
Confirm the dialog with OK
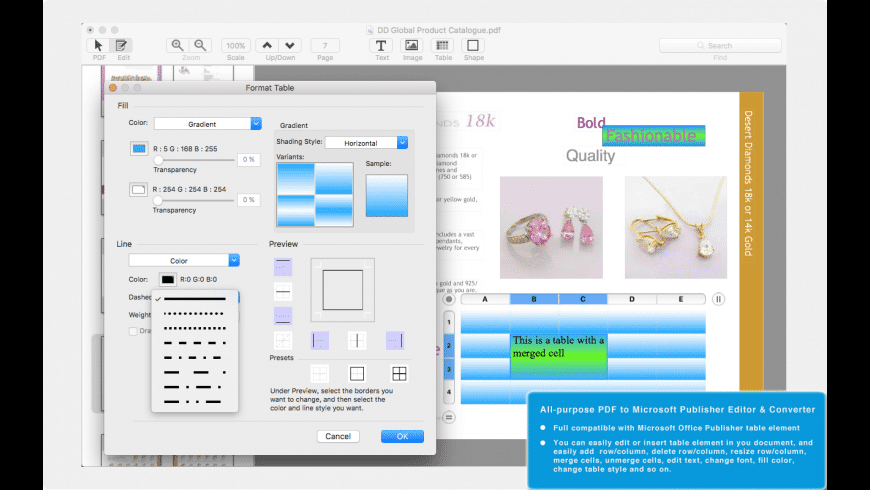[x=402, y=436]
